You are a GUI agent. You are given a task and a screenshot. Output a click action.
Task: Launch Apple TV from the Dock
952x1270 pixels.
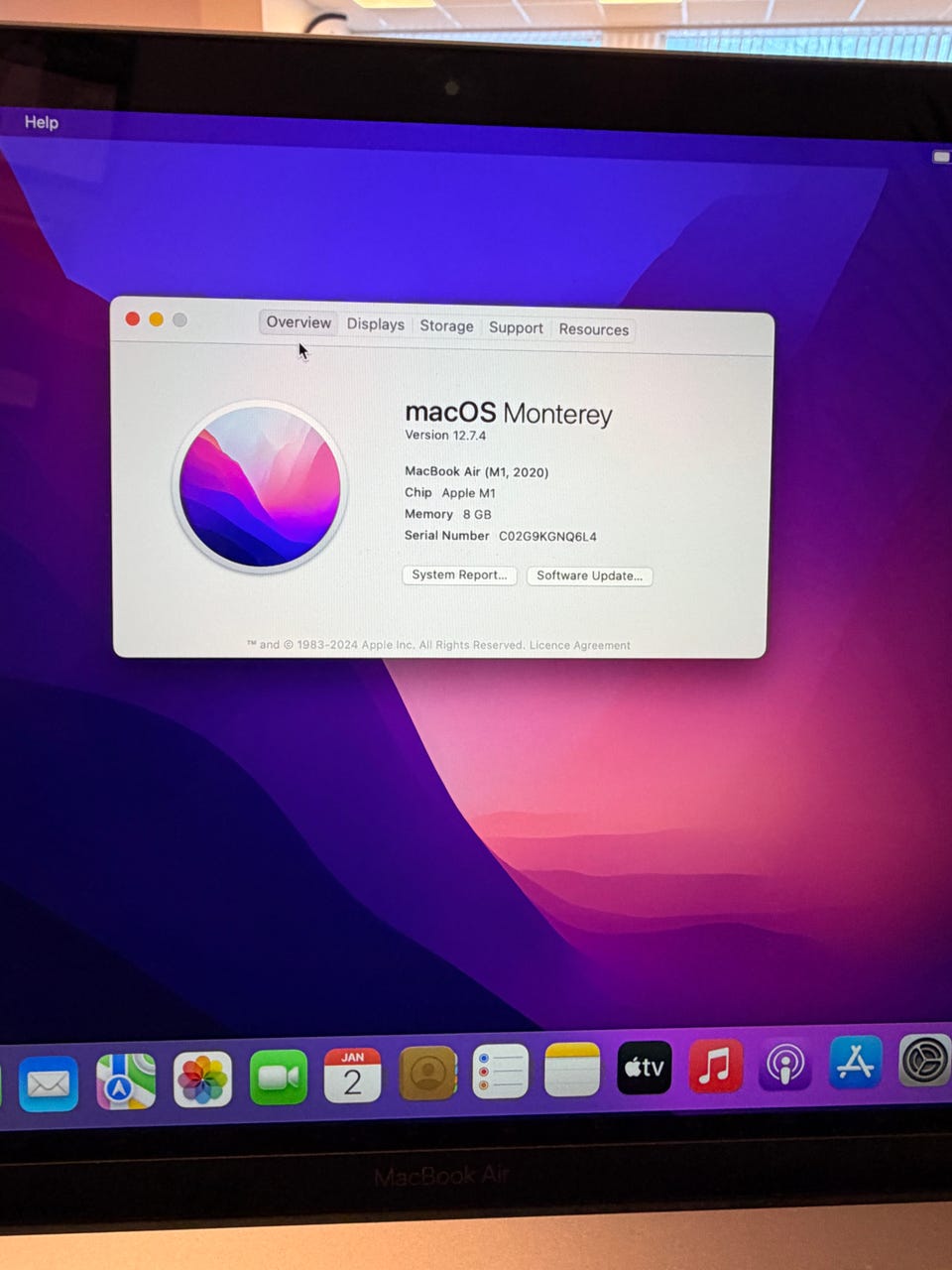644,1068
